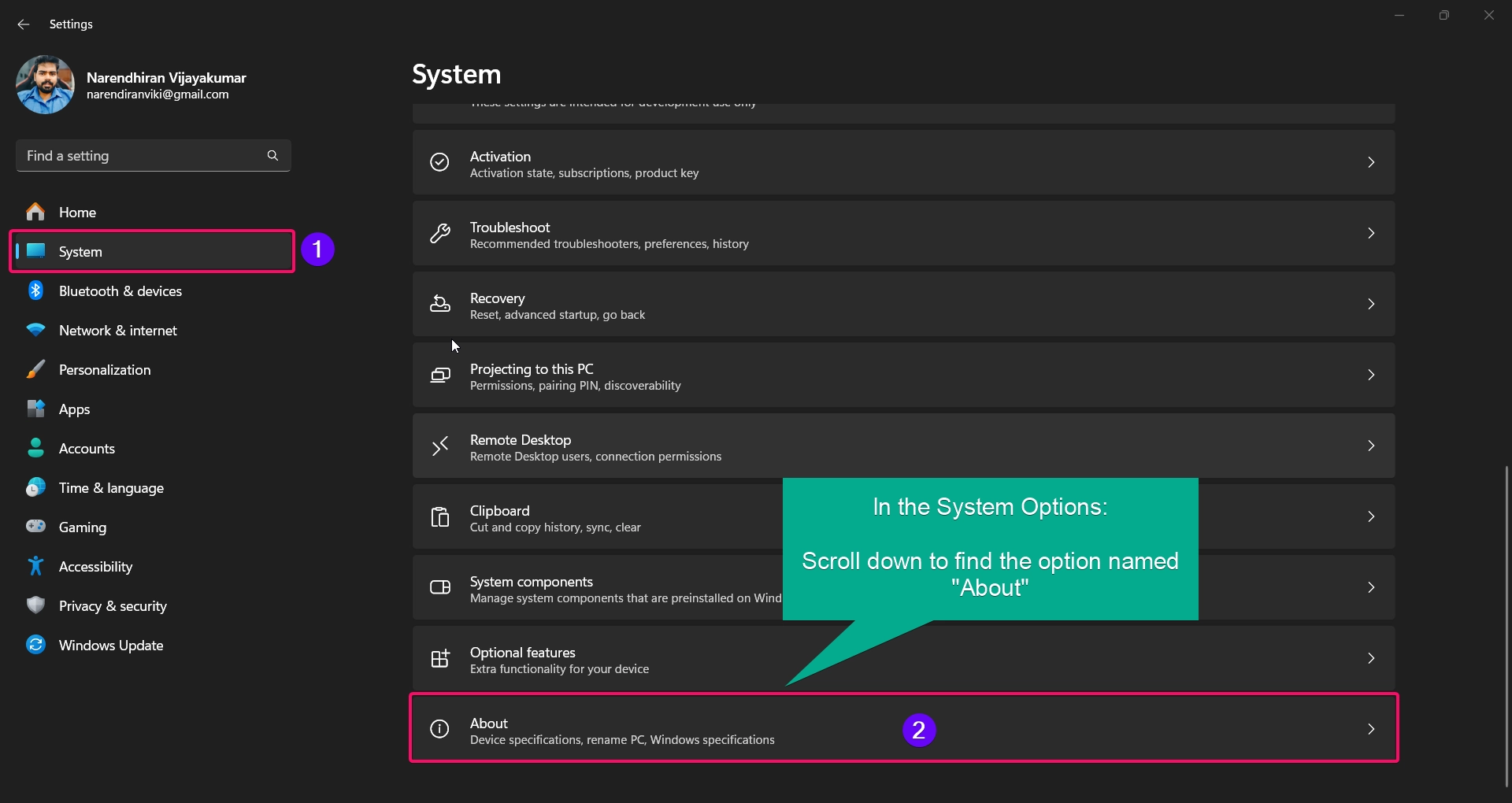Click the Optional features icon
Image resolution: width=1512 pixels, height=803 pixels.
pos(439,658)
